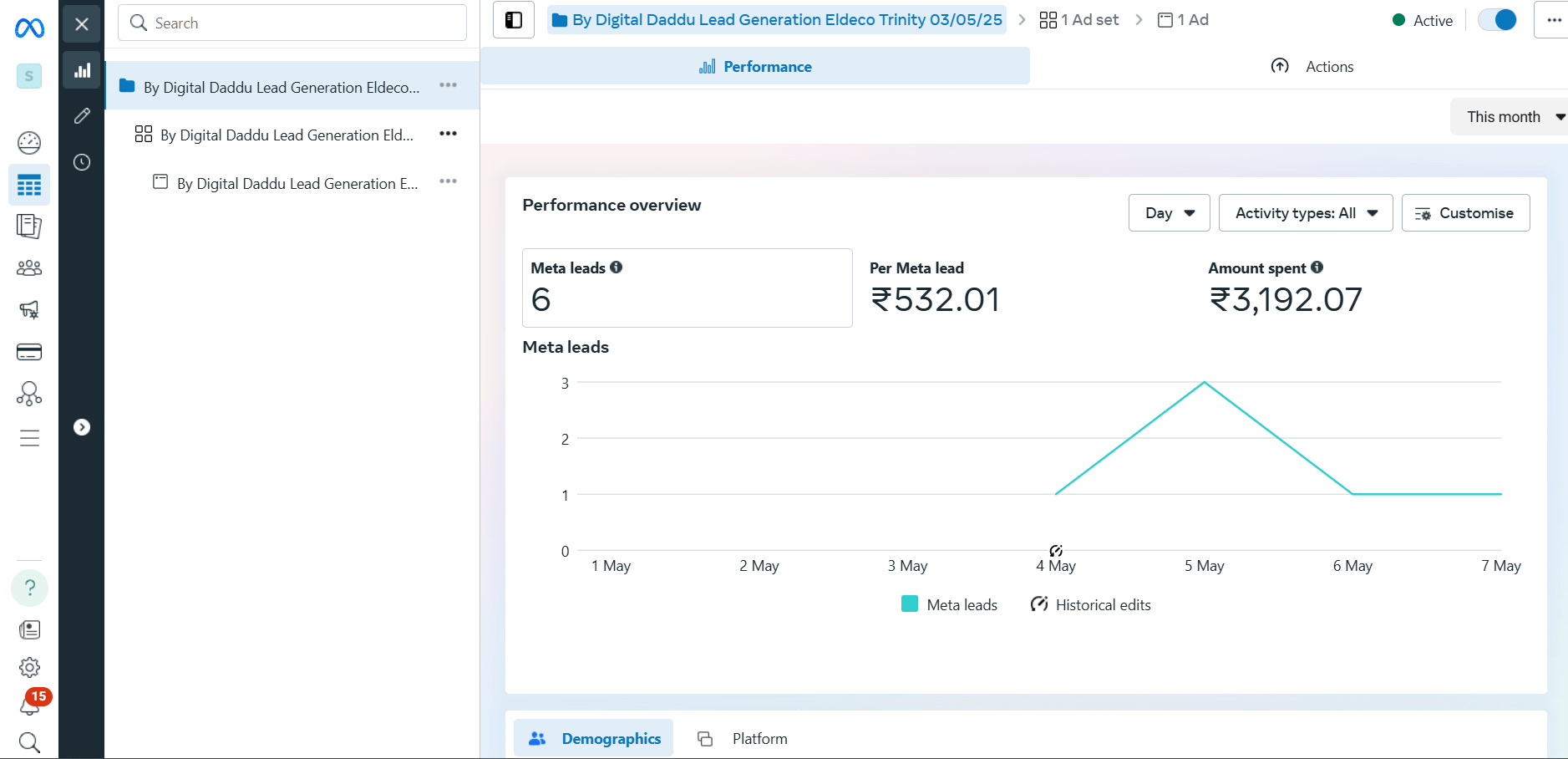Click info icon next to Meta leads
Viewport: 1568px width, 759px height.
pyautogui.click(x=617, y=267)
